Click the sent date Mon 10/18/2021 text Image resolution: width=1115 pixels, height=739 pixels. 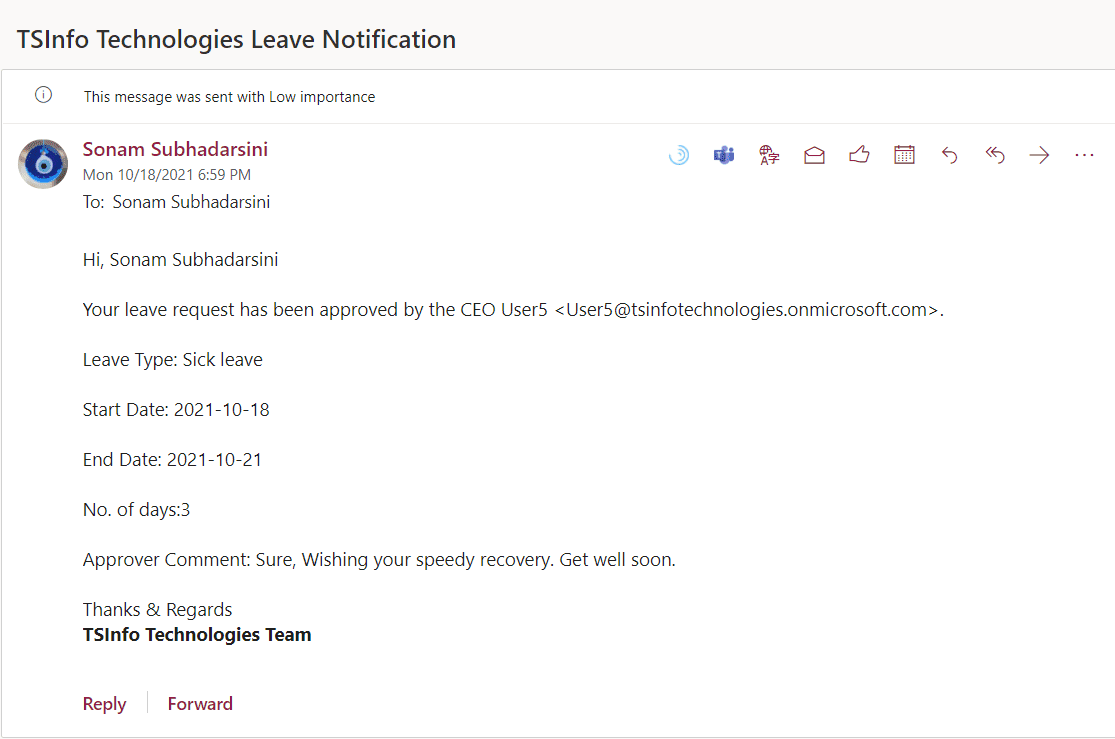[x=167, y=175]
